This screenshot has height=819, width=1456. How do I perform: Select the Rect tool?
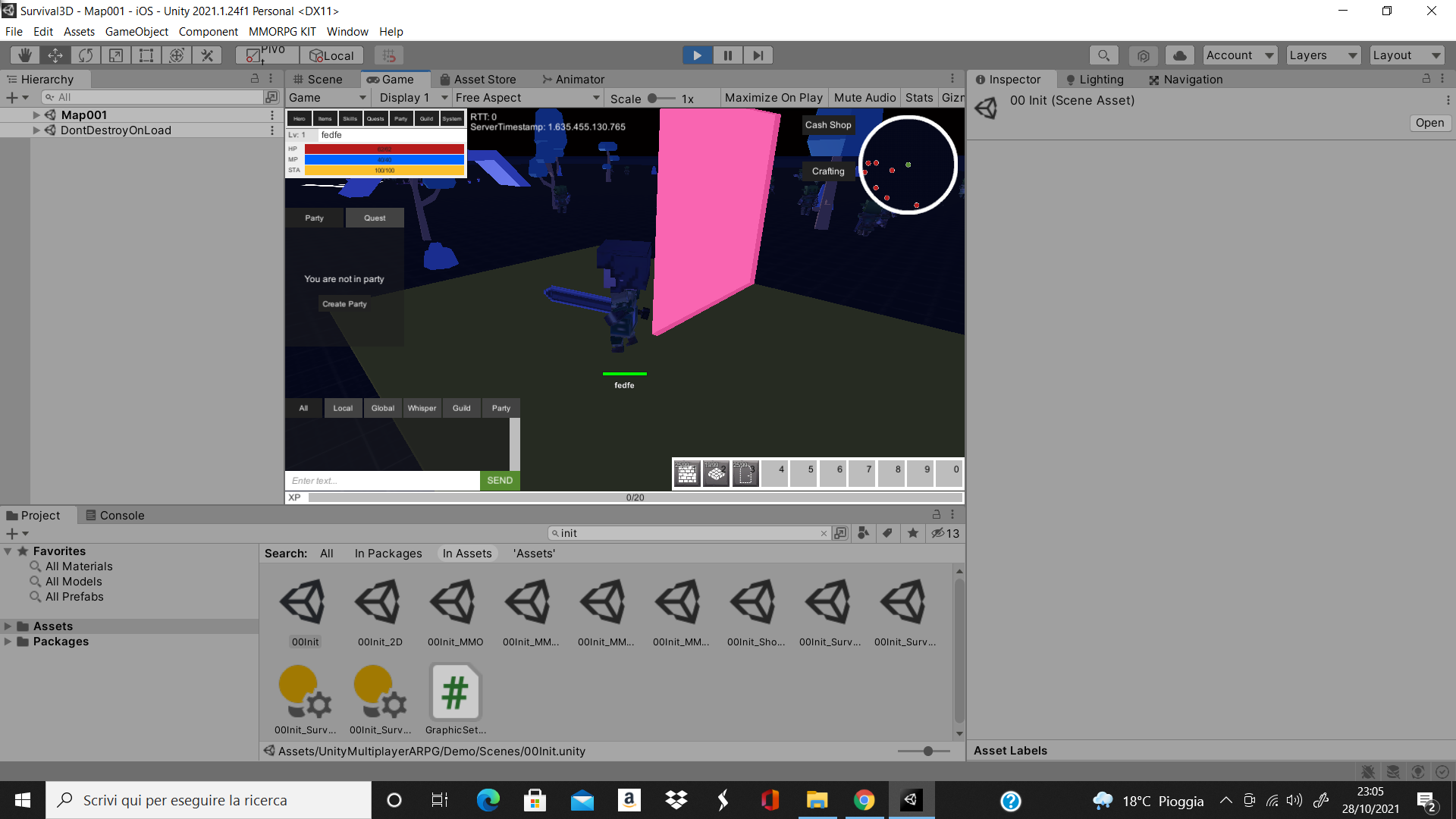click(x=146, y=55)
